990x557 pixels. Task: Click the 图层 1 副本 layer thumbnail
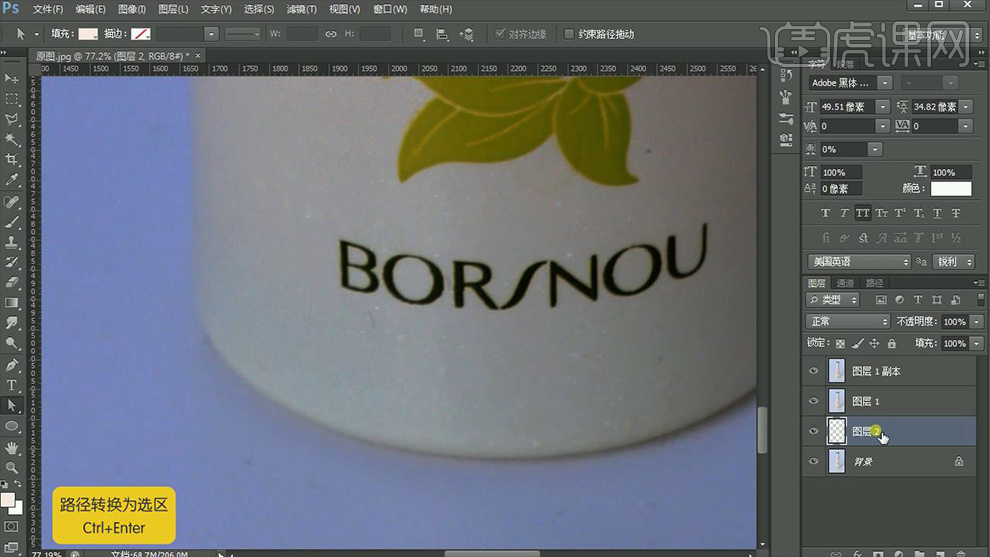tap(837, 371)
